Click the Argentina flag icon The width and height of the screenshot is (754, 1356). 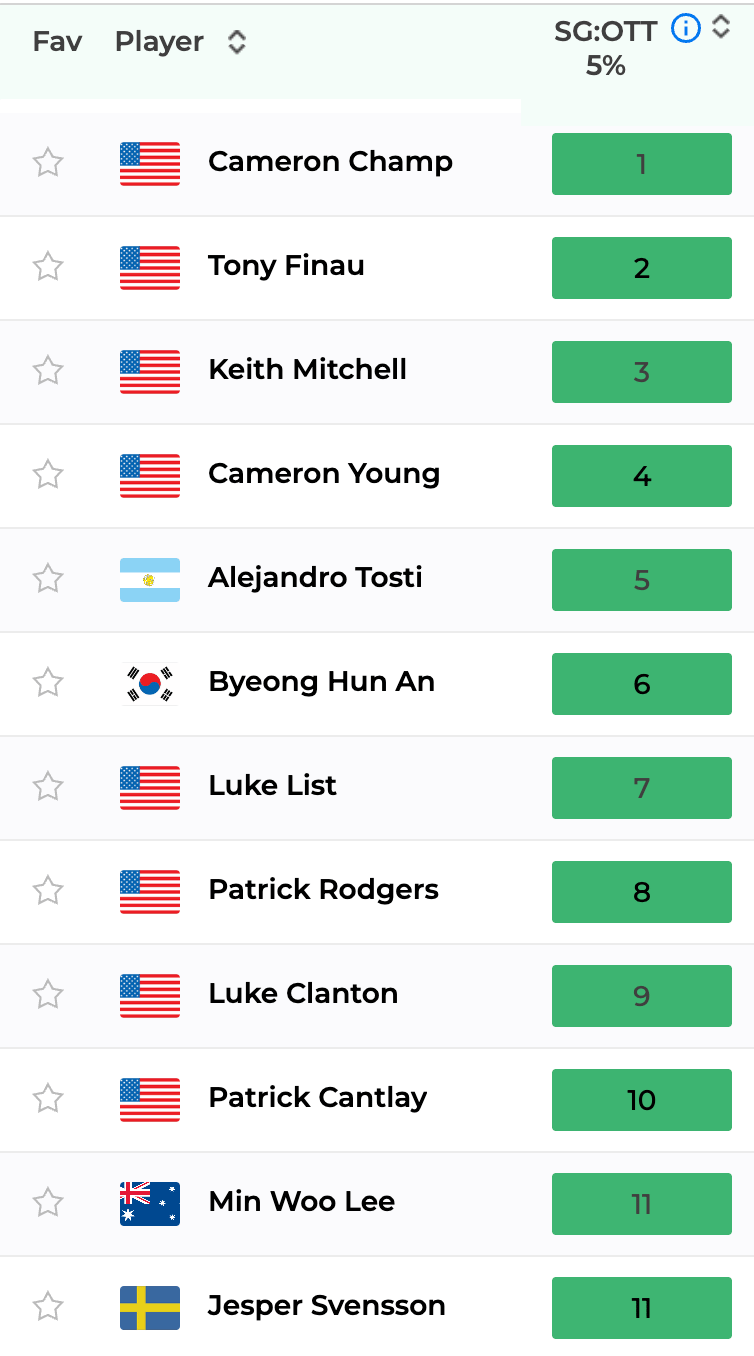(150, 580)
